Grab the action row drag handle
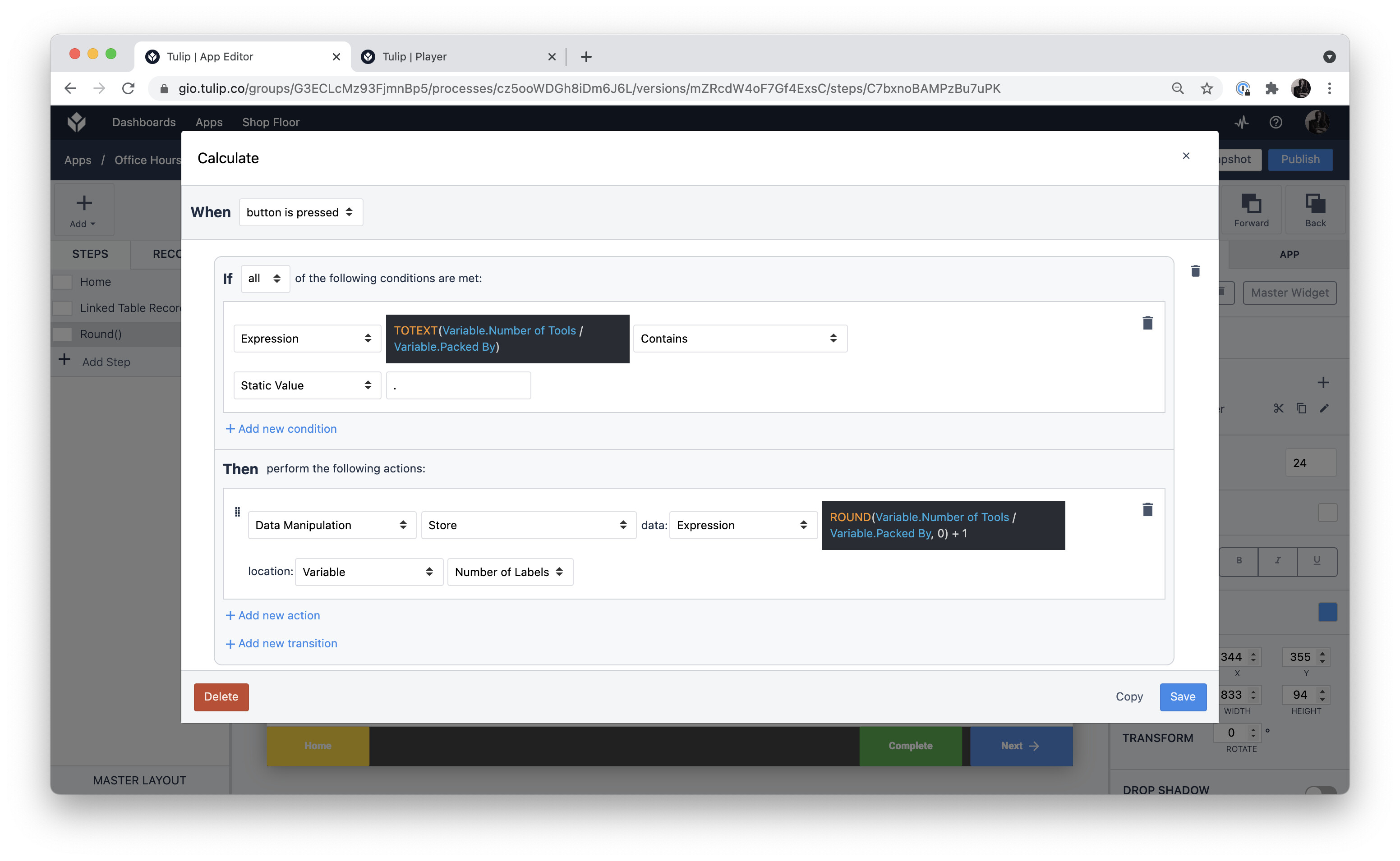Viewport: 1400px width, 861px height. 238,512
